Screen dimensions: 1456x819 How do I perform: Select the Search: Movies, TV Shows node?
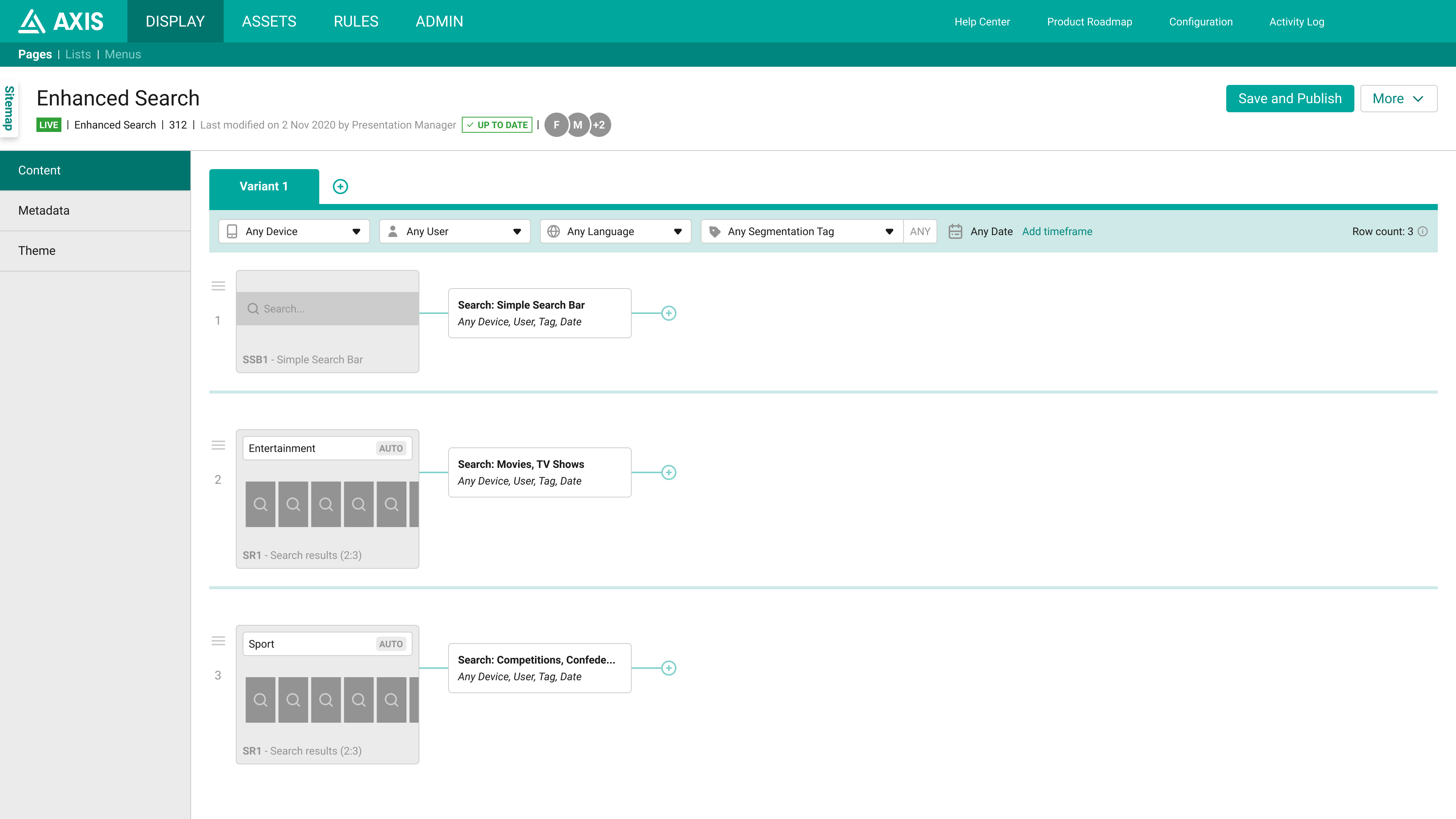(540, 472)
